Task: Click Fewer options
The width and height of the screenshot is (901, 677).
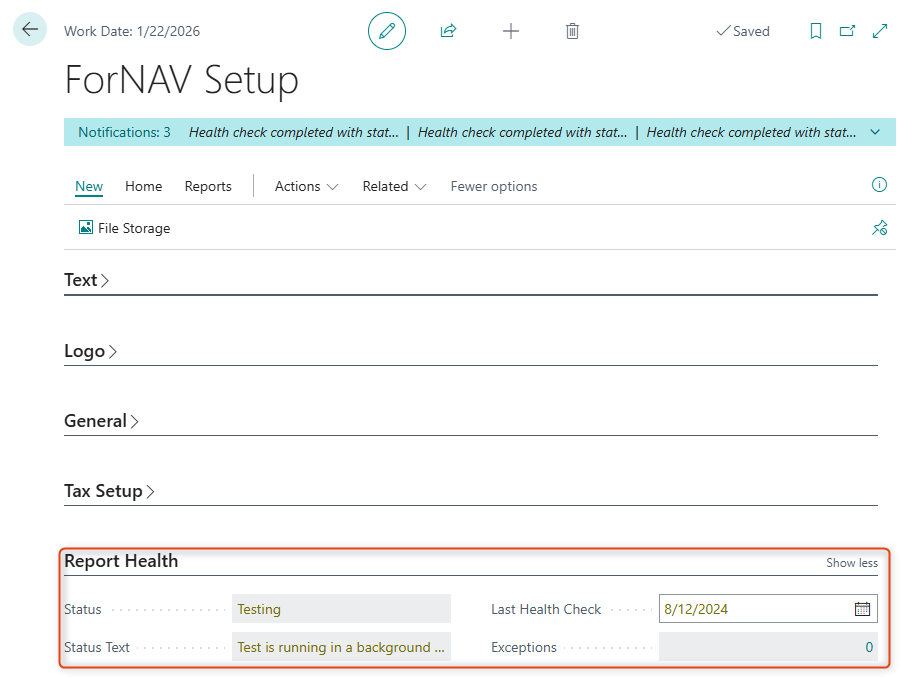Action: pos(494,186)
